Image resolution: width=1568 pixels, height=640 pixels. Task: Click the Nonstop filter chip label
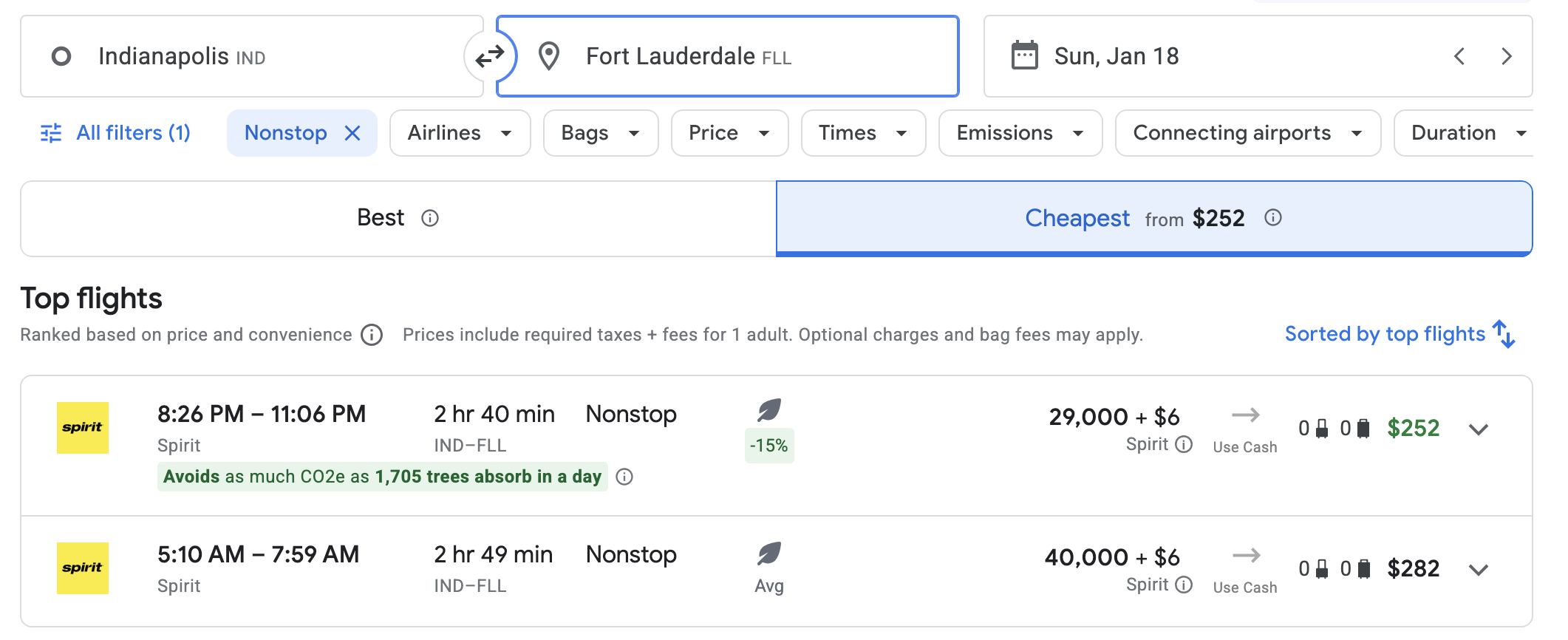[x=285, y=133]
